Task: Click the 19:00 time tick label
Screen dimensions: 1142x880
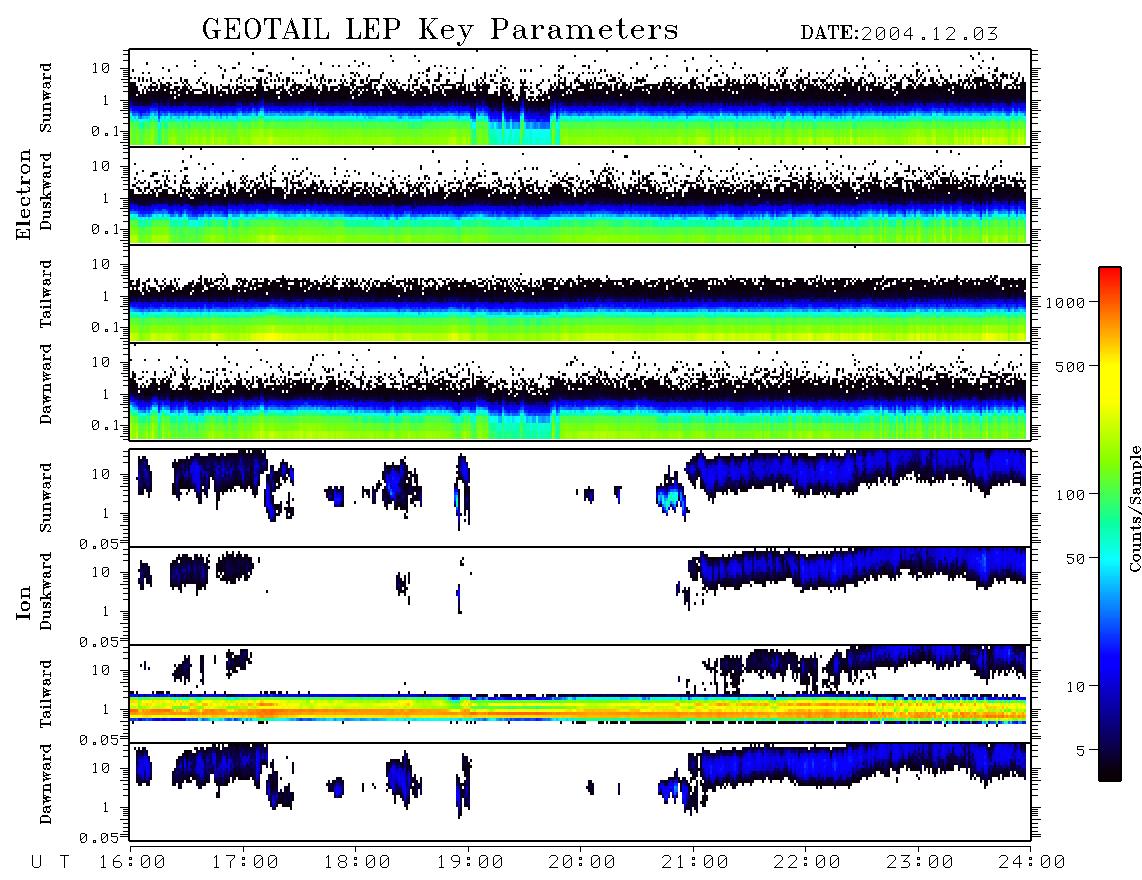Action: [x=470, y=863]
